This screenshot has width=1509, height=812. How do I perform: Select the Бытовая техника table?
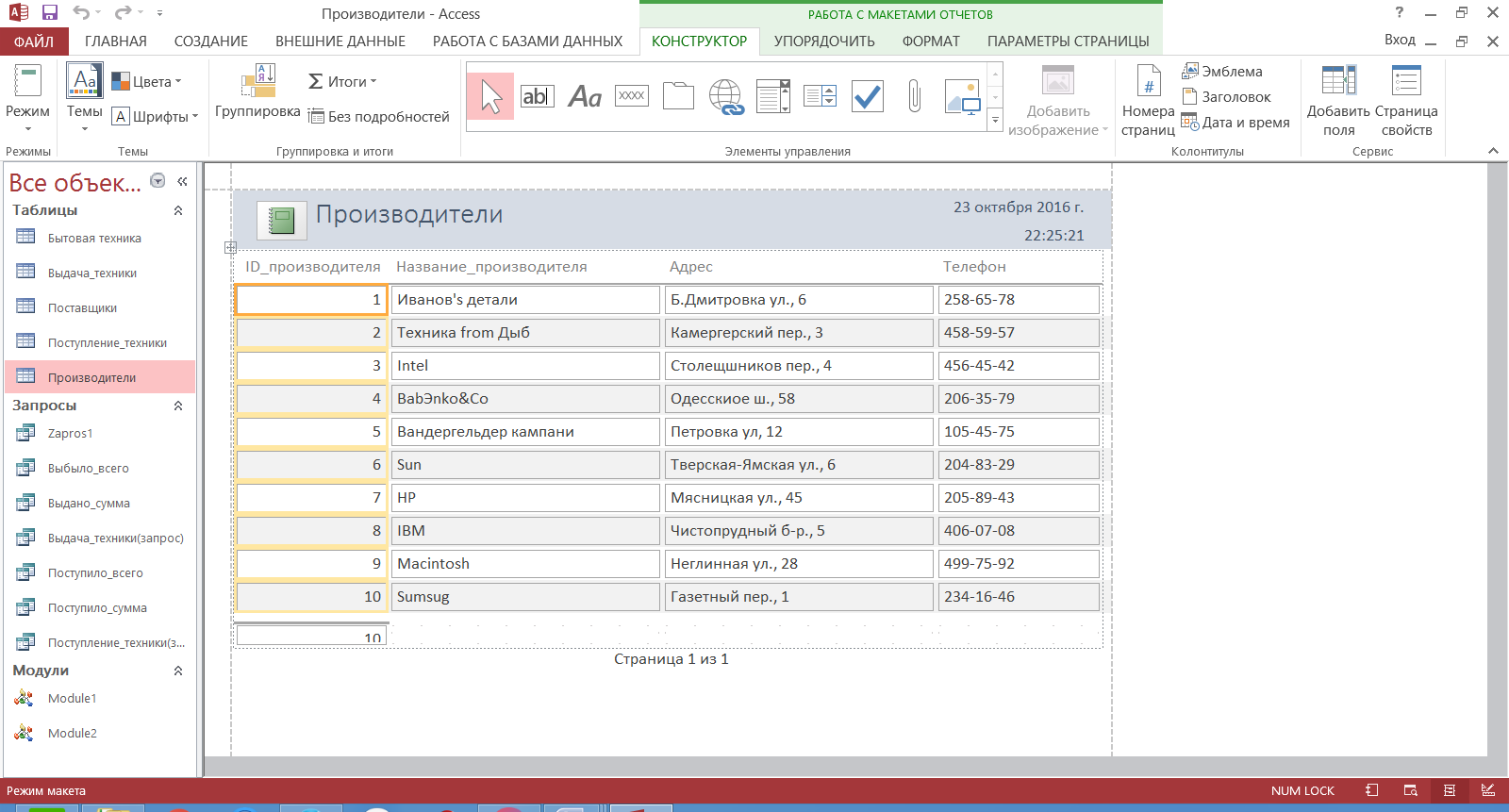coord(100,239)
